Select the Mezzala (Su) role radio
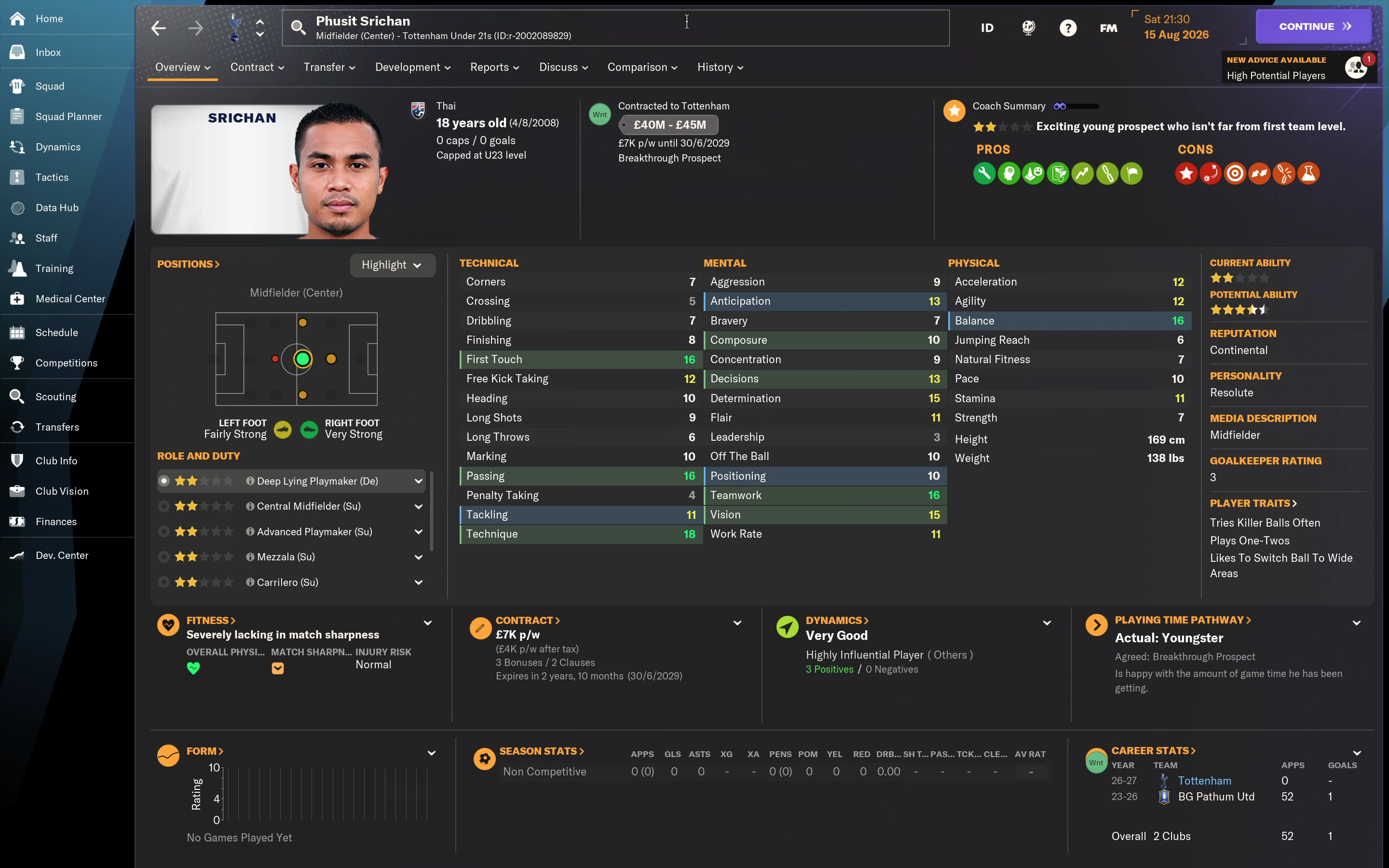Viewport: 1389px width, 868px height. (x=164, y=556)
